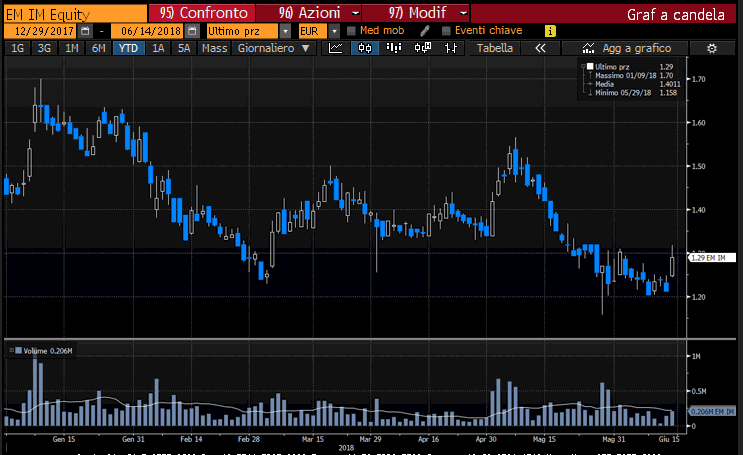Click the Minimo 05/29/18 legend entry

point(632,92)
